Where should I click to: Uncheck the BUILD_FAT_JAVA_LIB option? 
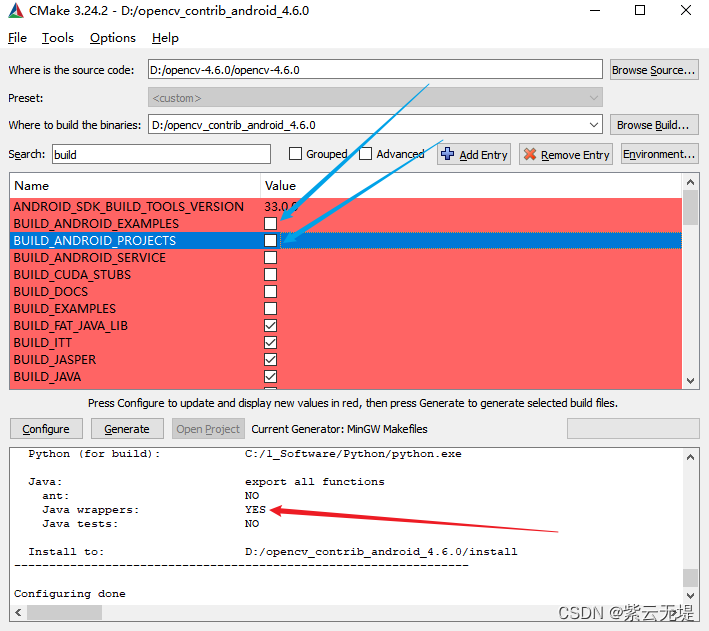[270, 326]
